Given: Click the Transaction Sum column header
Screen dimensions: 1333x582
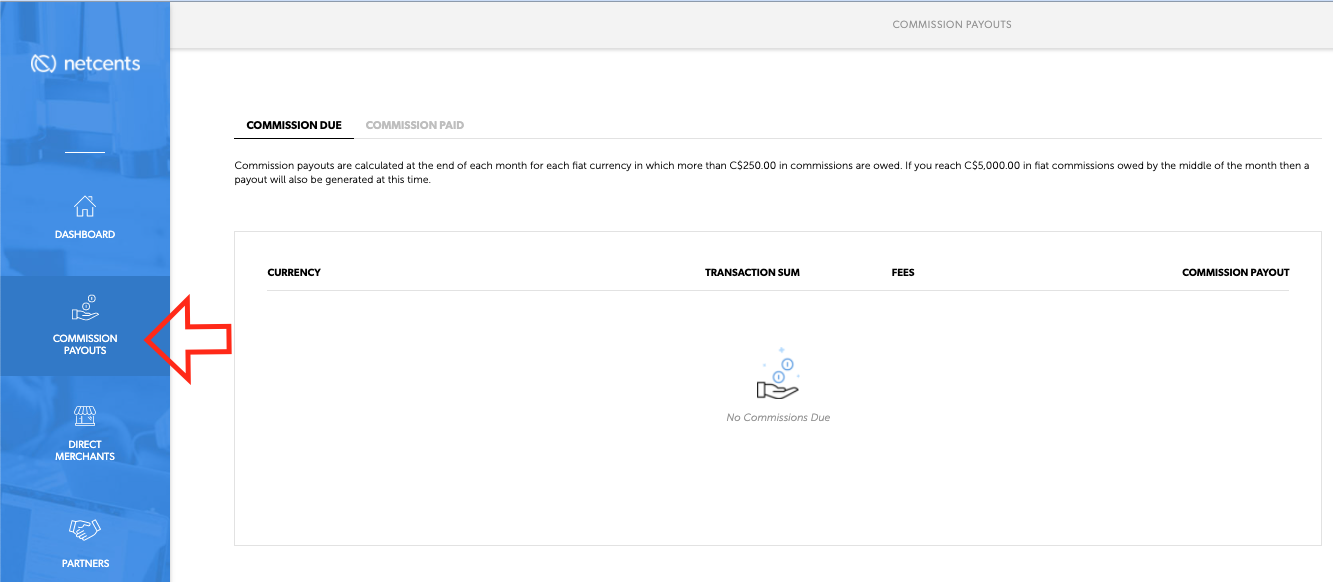Looking at the screenshot, I should tap(752, 272).
